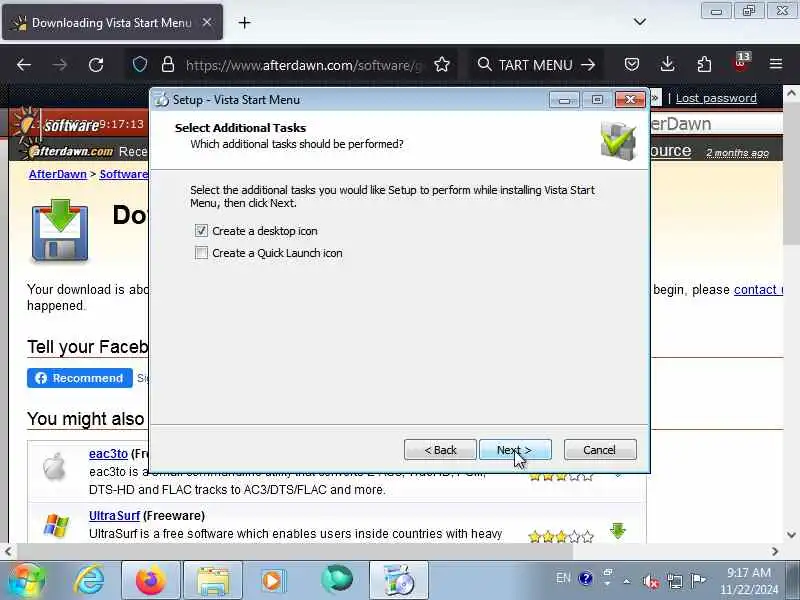The height and width of the screenshot is (600, 800).
Task: Close the Downloading Vista Start Menu tab
Action: click(x=207, y=22)
